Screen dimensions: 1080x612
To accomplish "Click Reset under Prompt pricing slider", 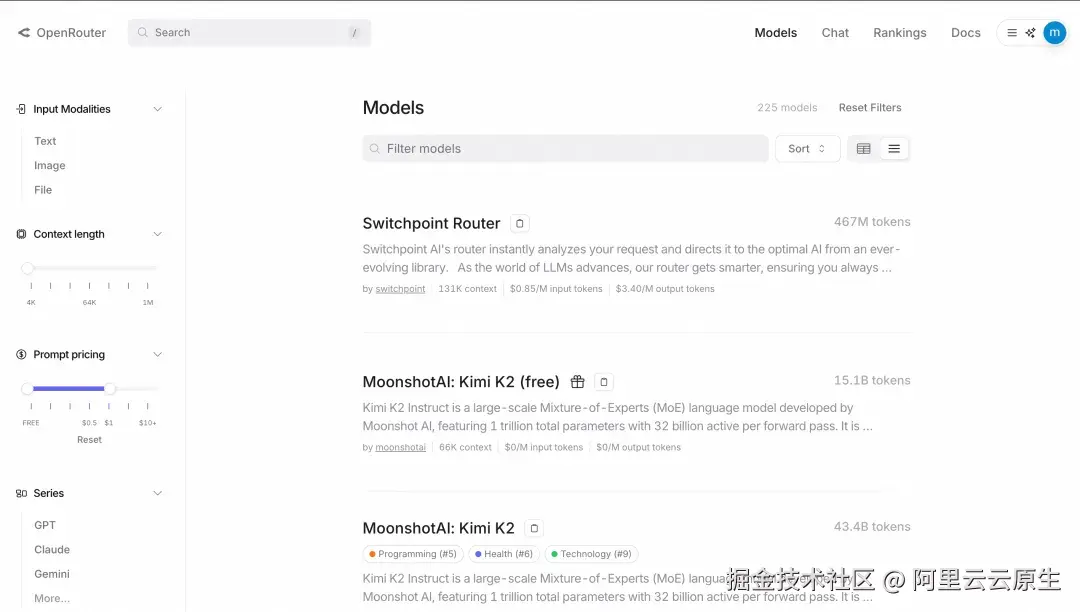I will (90, 440).
